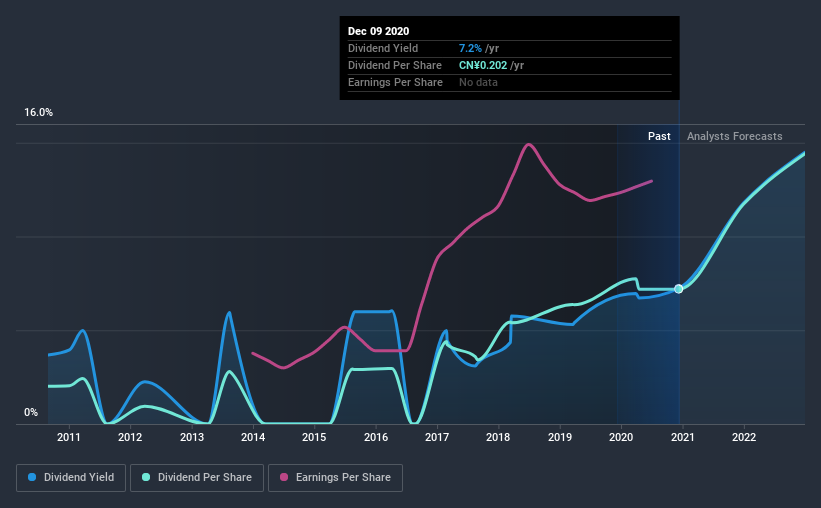Click the 2020 x-axis year label
Viewport: 821px width, 508px height.
[621, 437]
